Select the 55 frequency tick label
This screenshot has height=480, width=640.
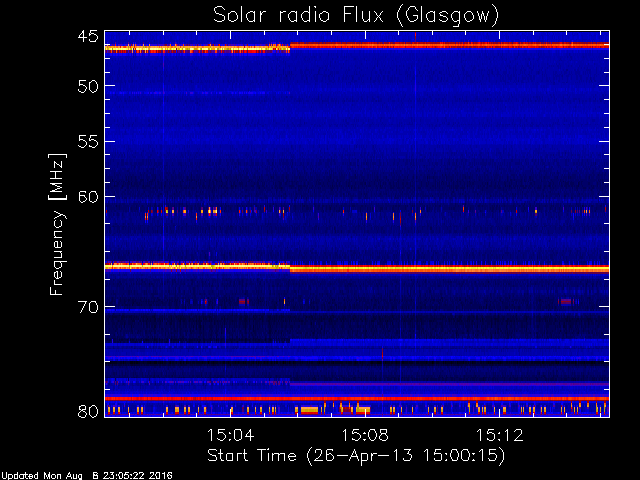[x=88, y=142]
